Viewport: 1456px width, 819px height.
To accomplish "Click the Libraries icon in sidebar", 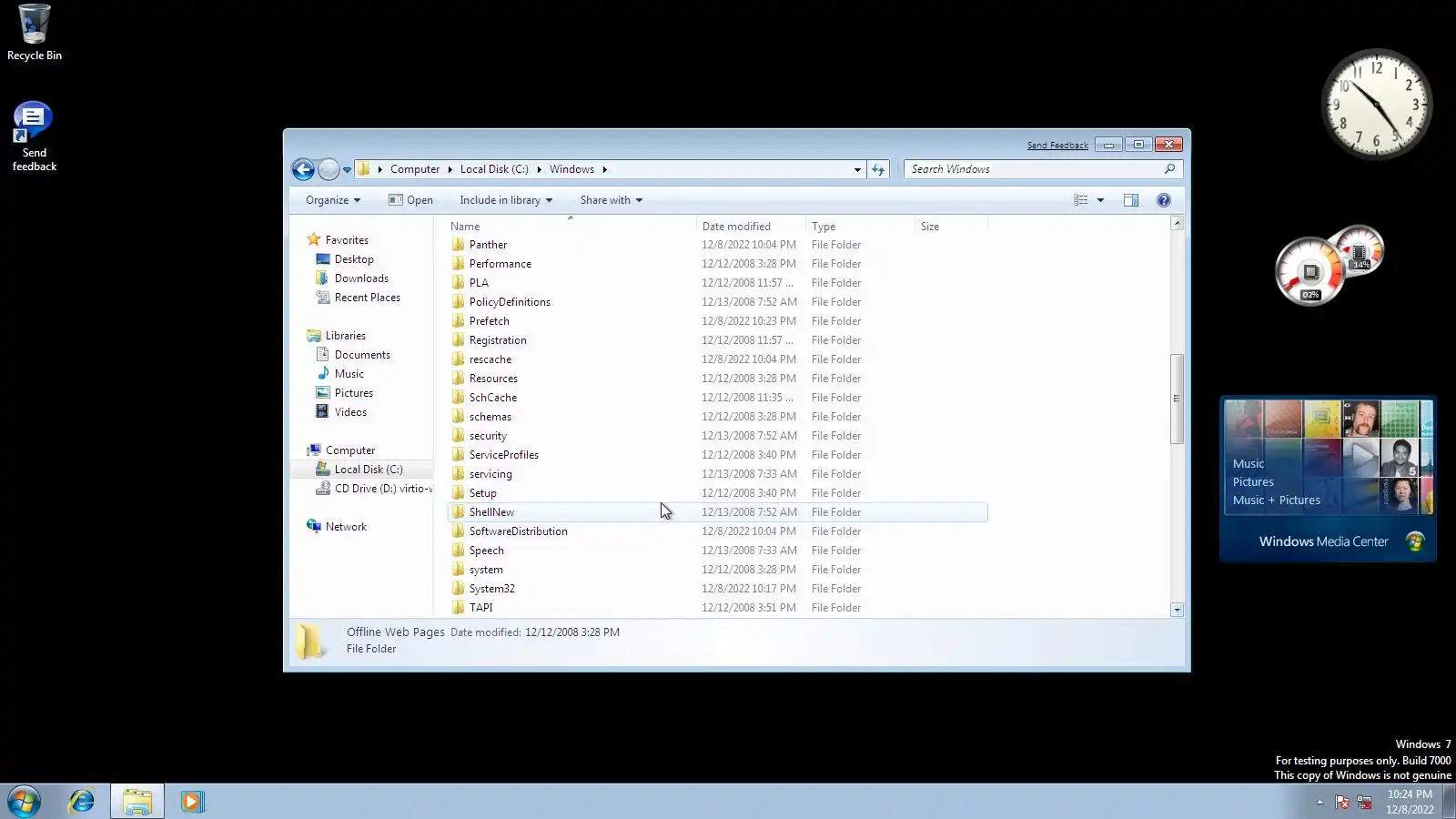I will point(314,336).
